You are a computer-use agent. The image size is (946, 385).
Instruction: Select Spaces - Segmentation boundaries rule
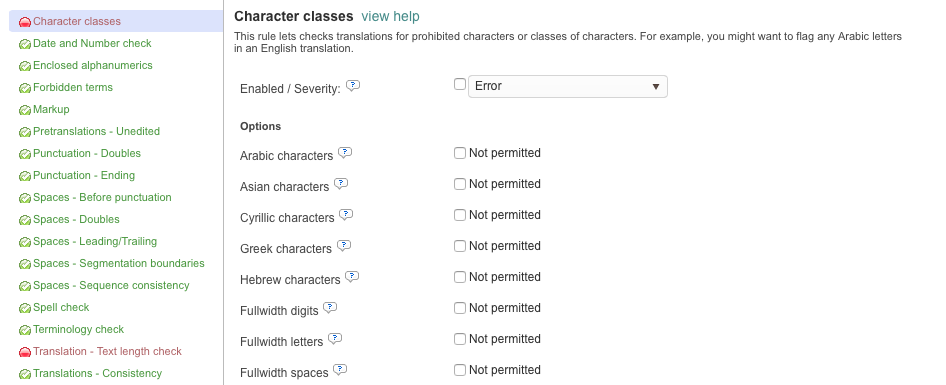coord(119,263)
